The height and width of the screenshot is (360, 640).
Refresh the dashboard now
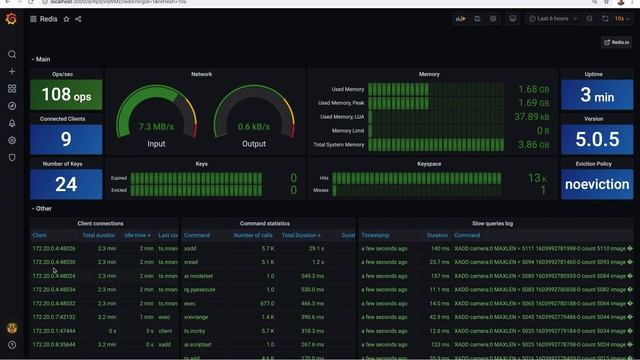(605, 19)
